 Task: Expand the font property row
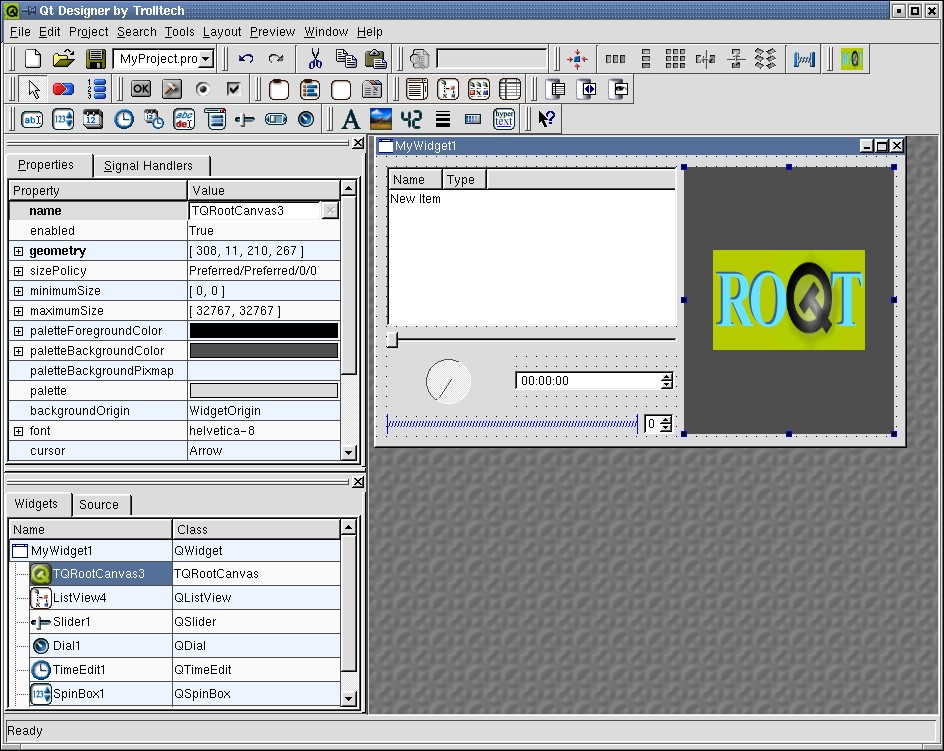point(18,431)
